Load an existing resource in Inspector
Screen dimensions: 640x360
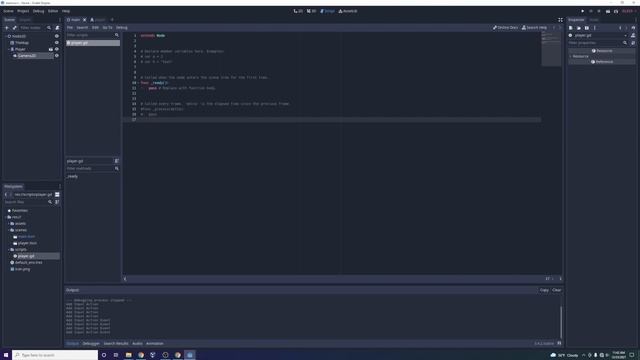tap(579, 28)
